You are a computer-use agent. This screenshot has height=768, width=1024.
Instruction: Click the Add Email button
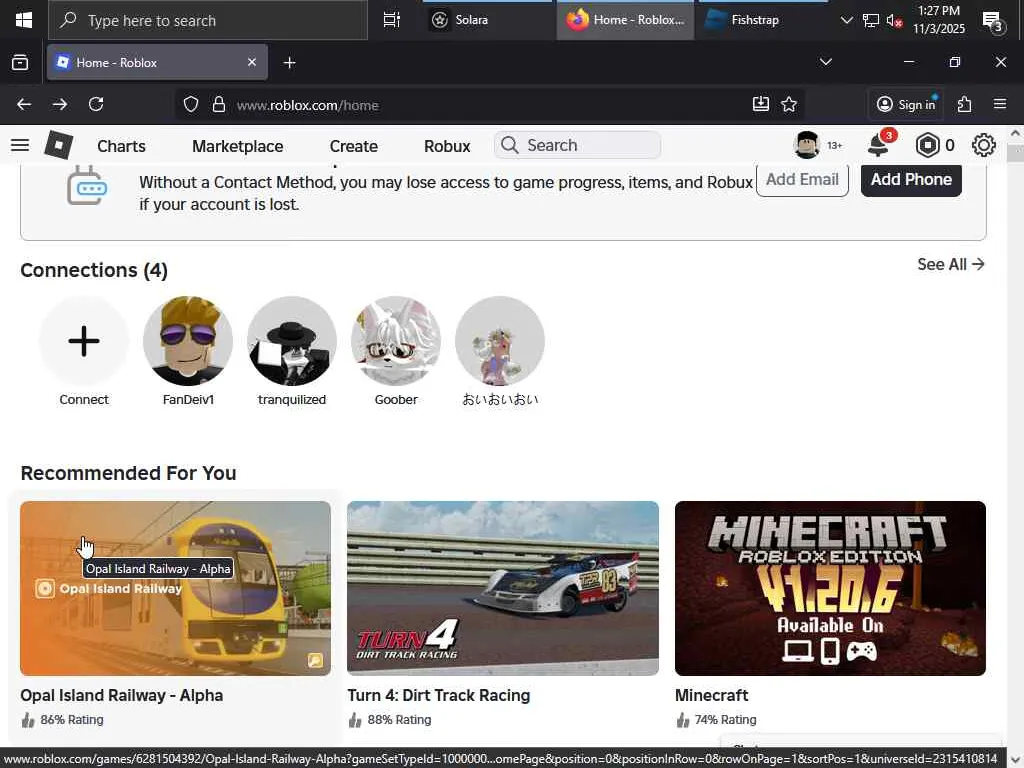[802, 179]
